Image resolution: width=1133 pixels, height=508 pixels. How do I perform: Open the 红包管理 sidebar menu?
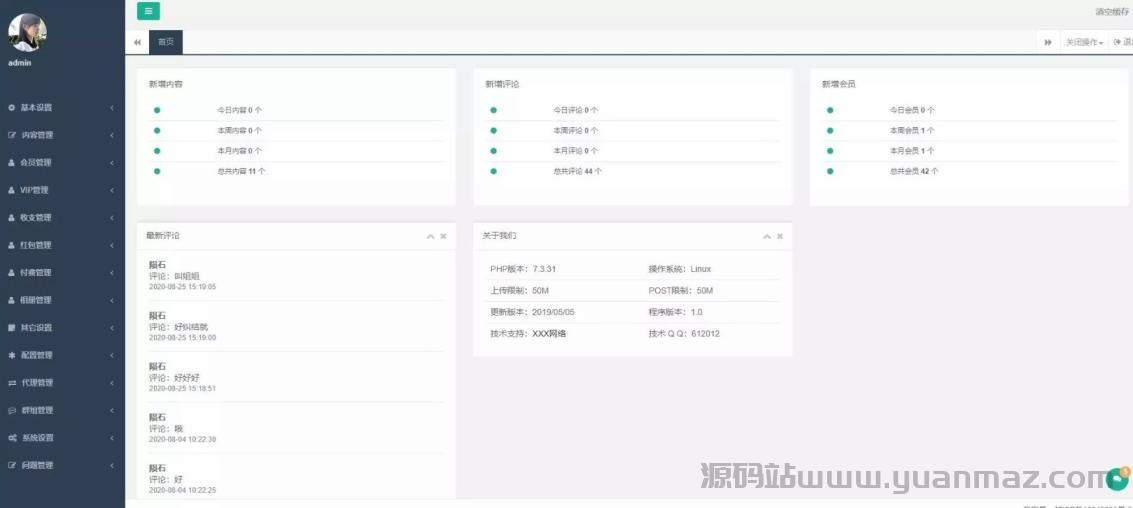tap(35, 245)
